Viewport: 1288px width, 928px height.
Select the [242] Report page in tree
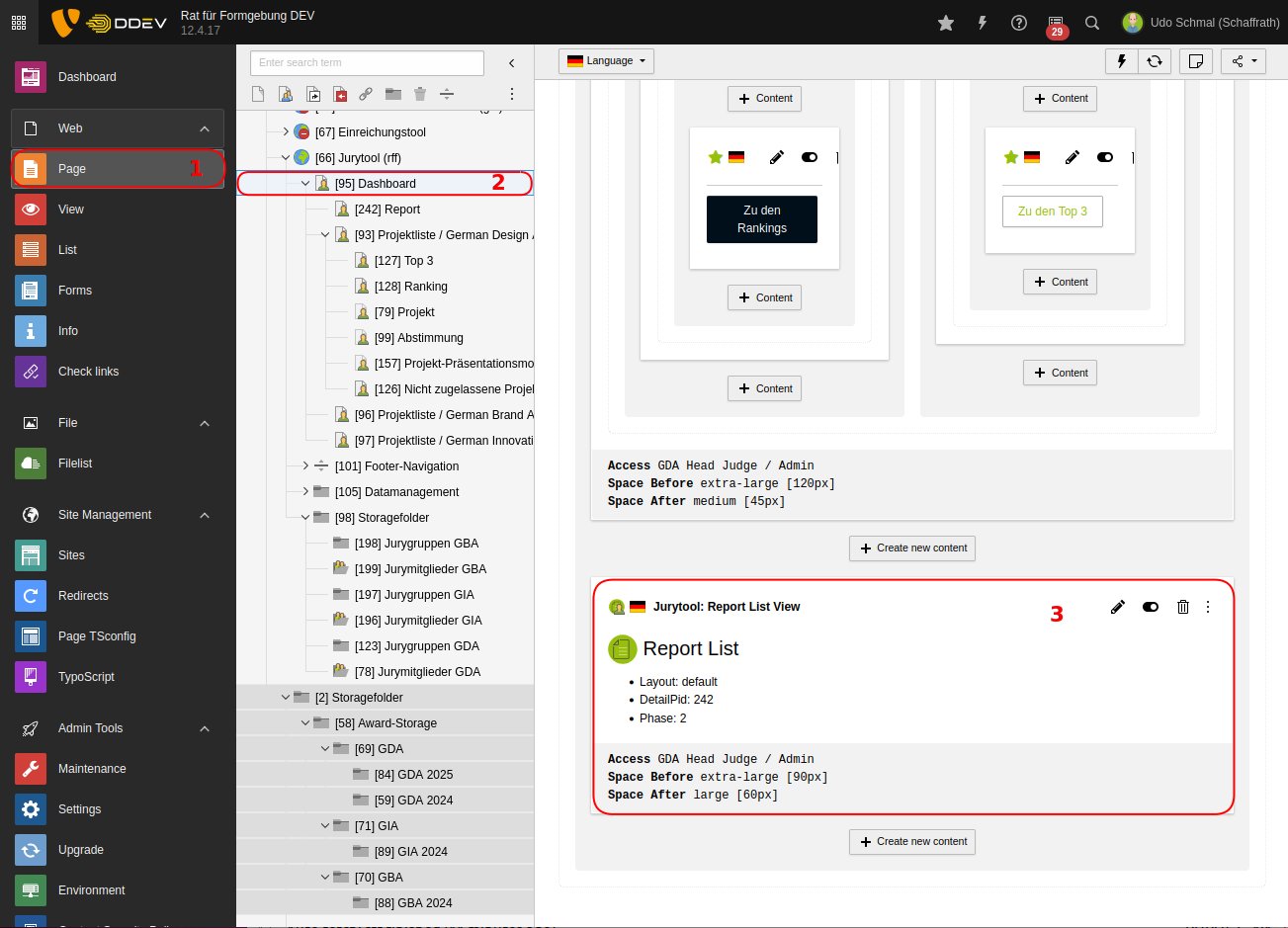(x=386, y=210)
